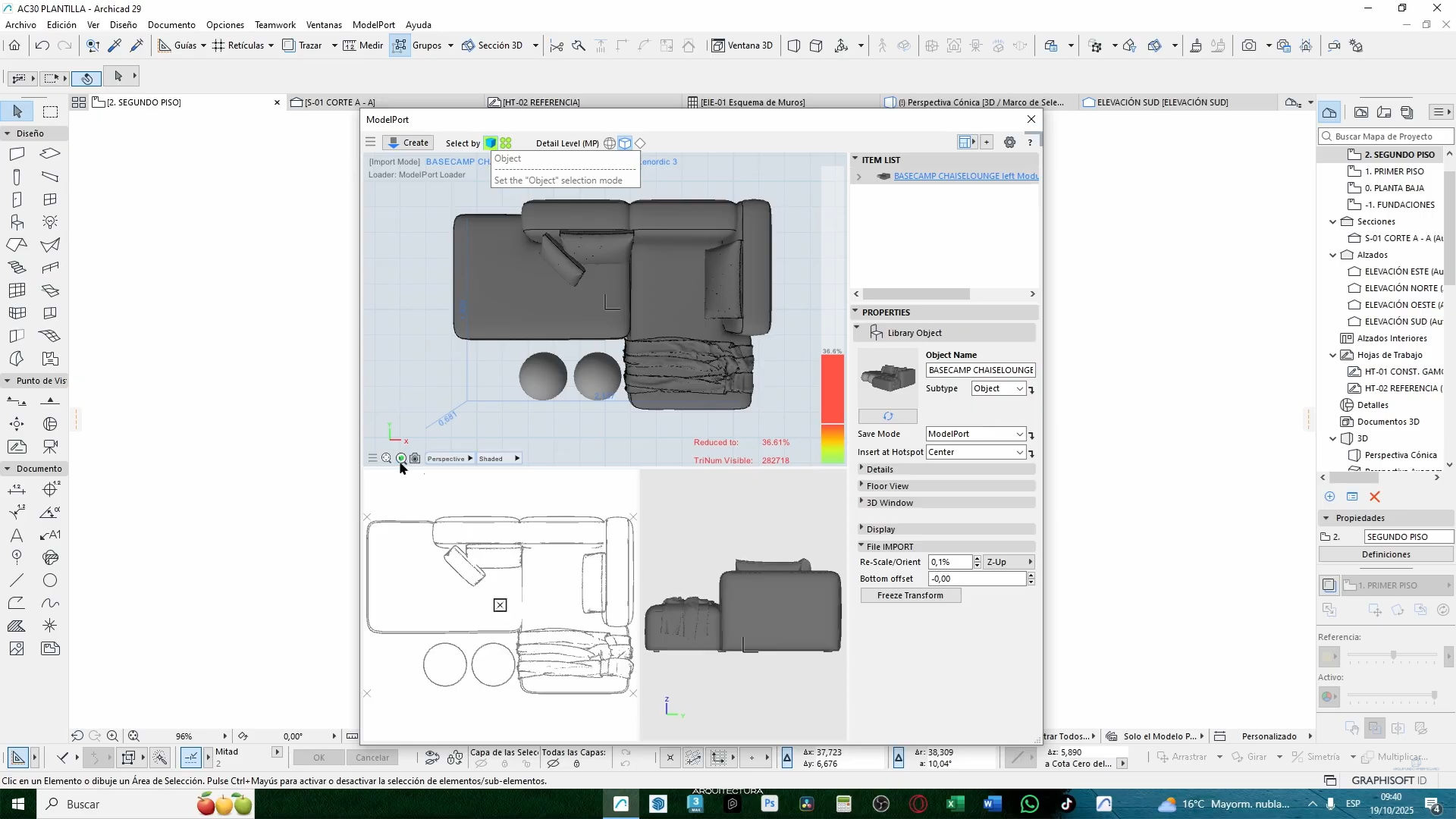Select the Marquee tool
The height and width of the screenshot is (819, 1456).
[50, 111]
